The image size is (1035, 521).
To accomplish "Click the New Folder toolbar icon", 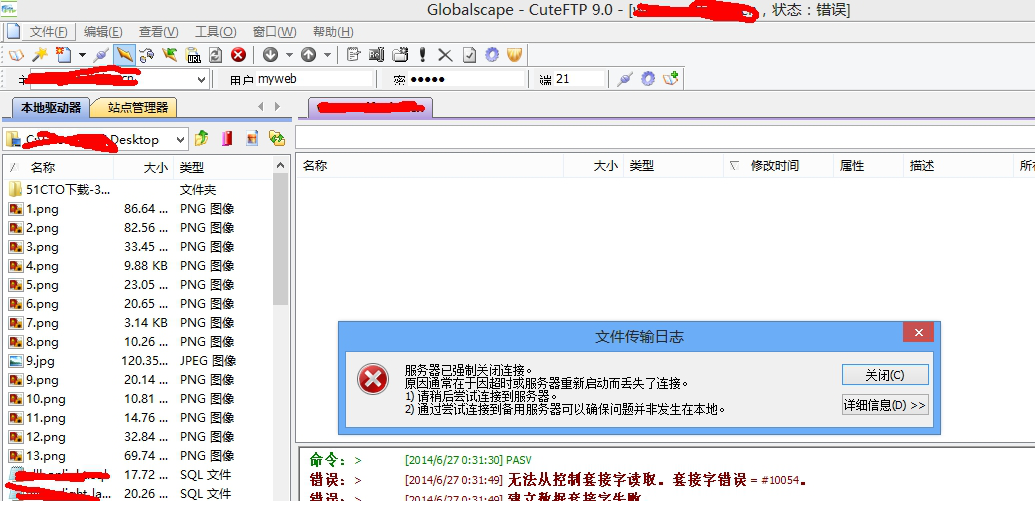I will point(400,55).
